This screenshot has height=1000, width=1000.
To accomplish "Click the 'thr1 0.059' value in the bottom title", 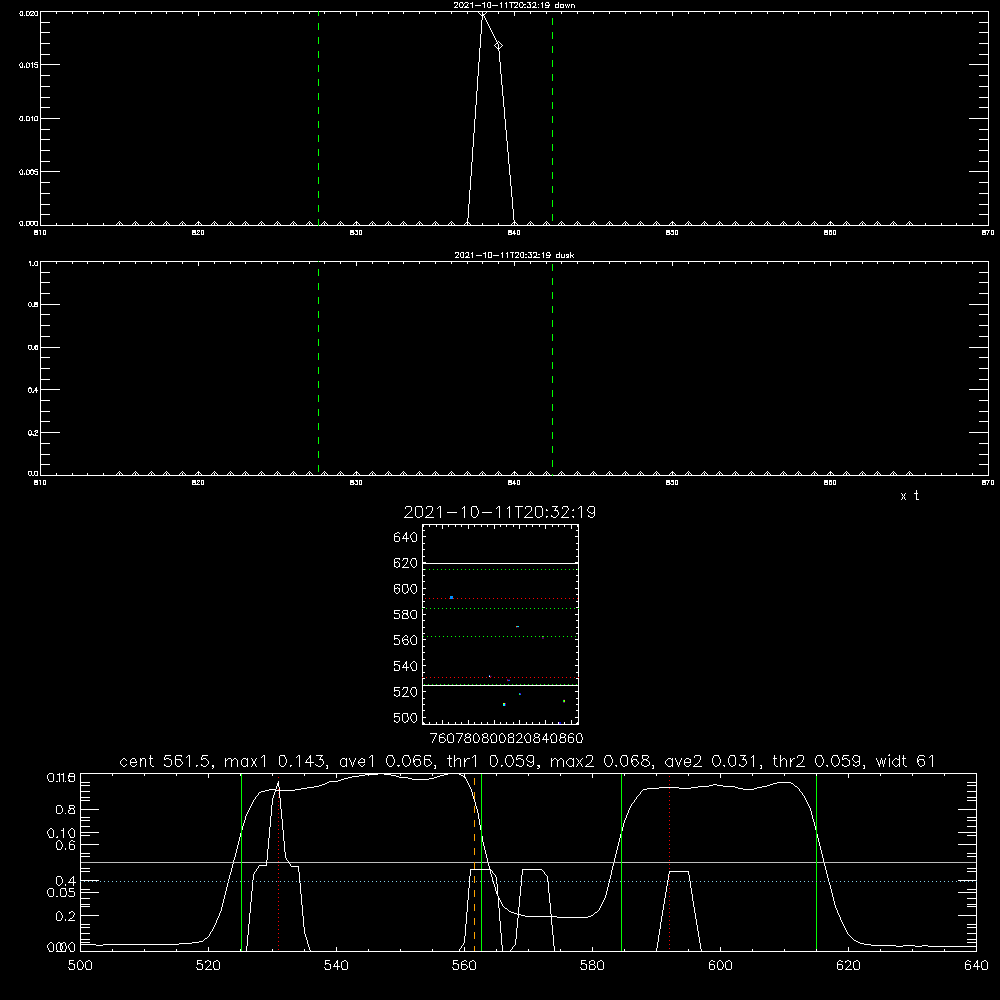I will (x=496, y=761).
